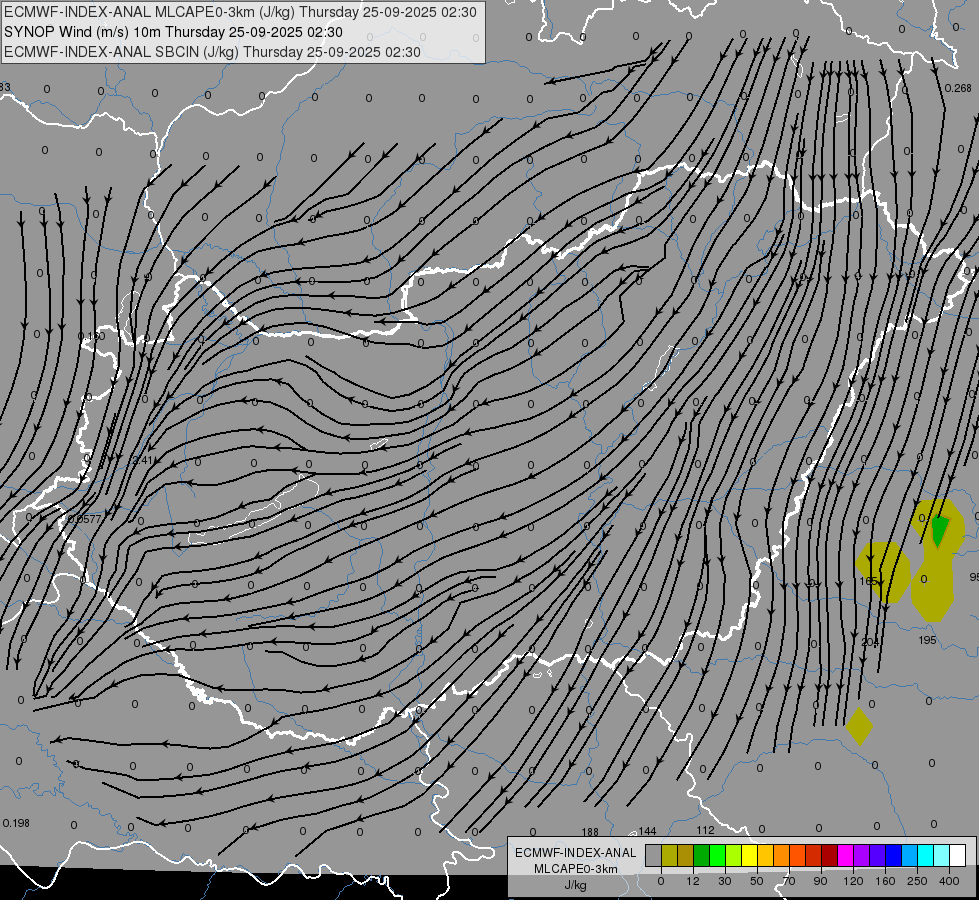The image size is (979, 900).
Task: Click the ECMWF SBCIN title line
Action: tap(212, 52)
